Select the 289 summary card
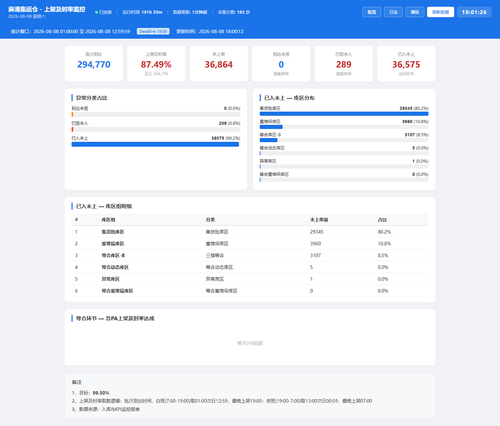This screenshot has width=500, height=426. pyautogui.click(x=344, y=64)
